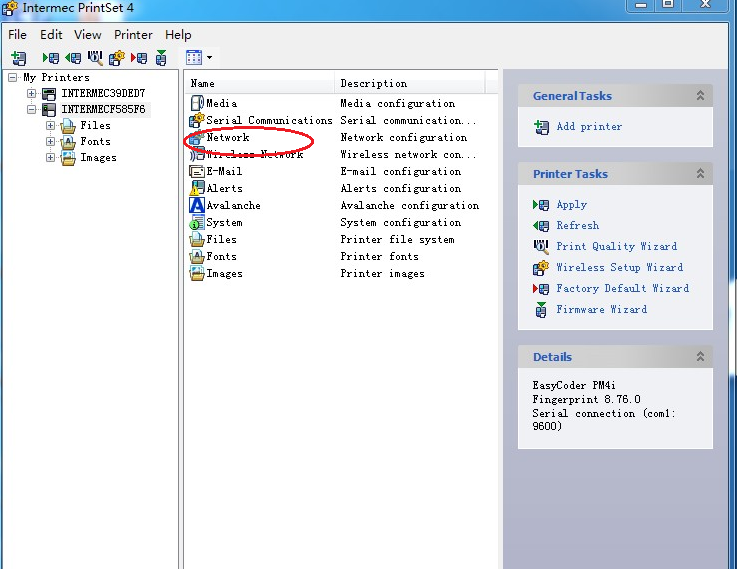
Task: Select Fonts in the left tree
Action: pos(95,141)
